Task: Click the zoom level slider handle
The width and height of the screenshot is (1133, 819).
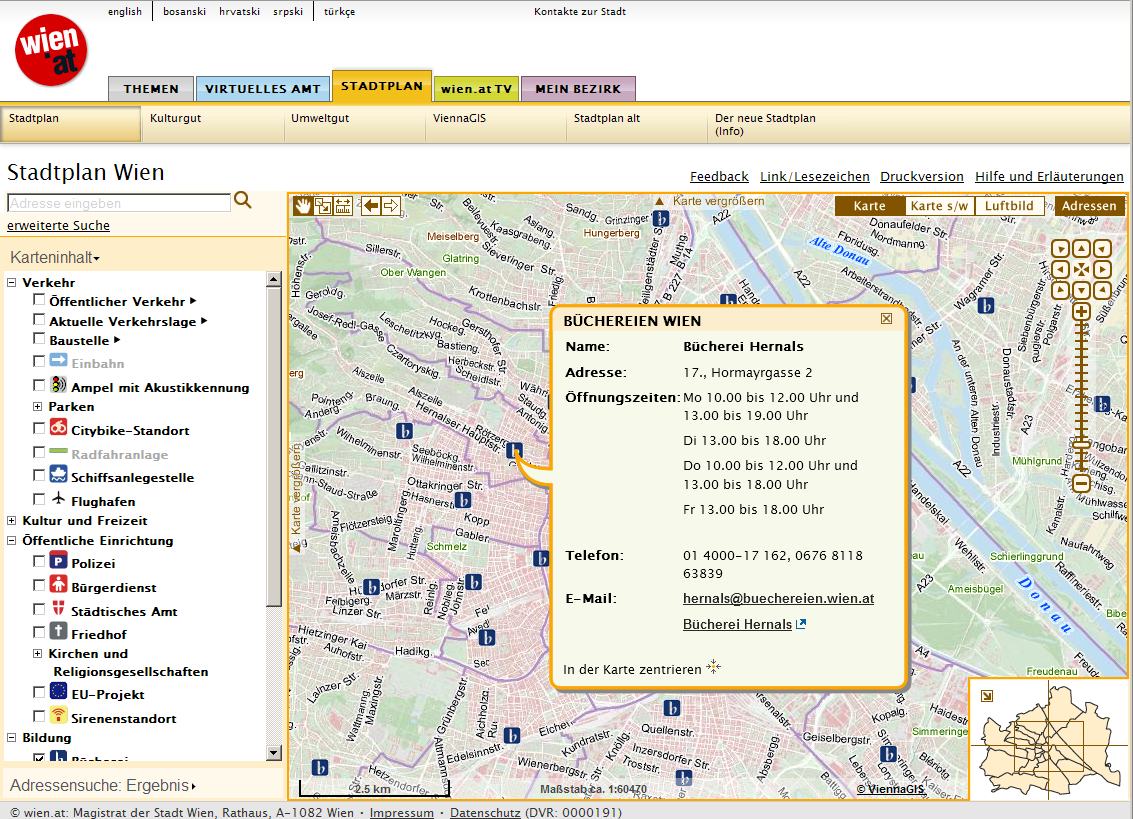Action: click(x=1081, y=446)
